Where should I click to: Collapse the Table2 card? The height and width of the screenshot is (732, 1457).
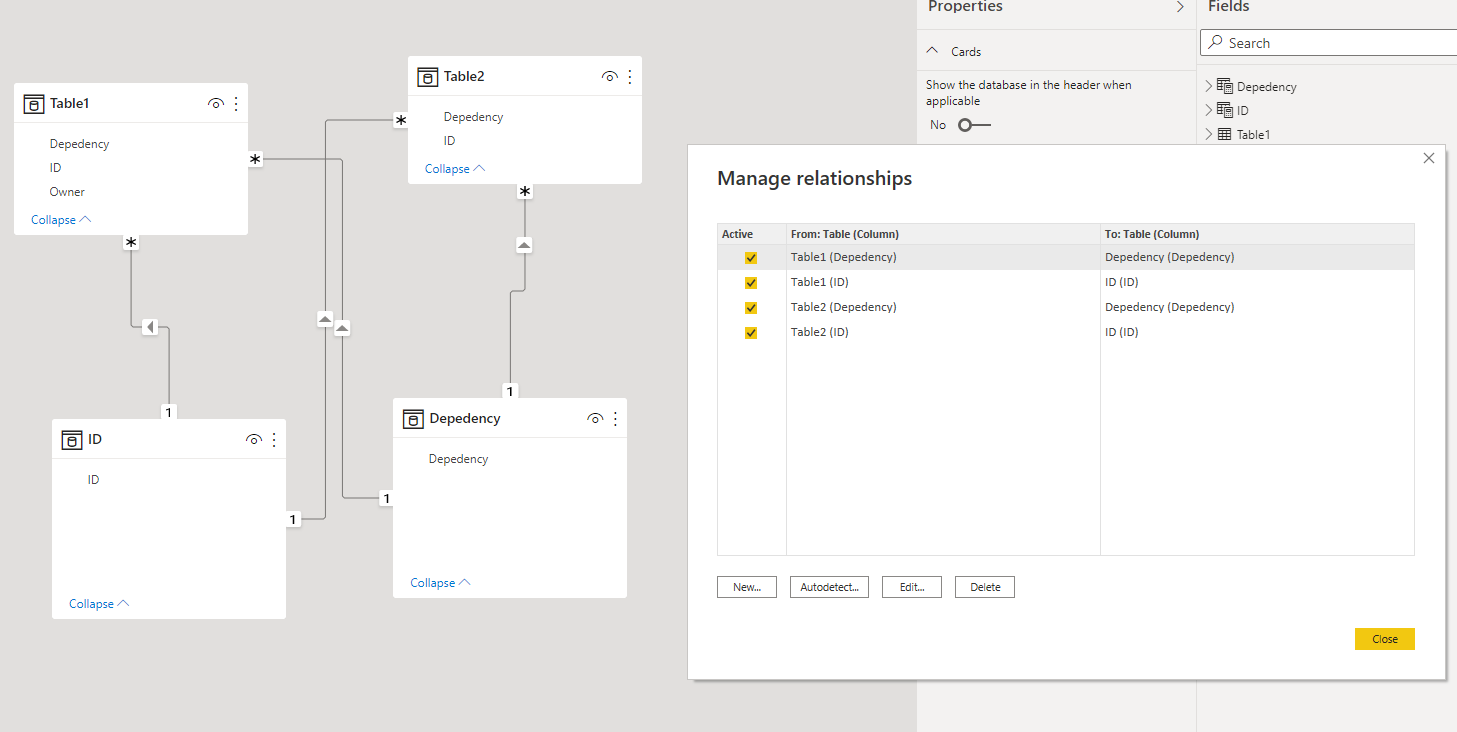[455, 169]
